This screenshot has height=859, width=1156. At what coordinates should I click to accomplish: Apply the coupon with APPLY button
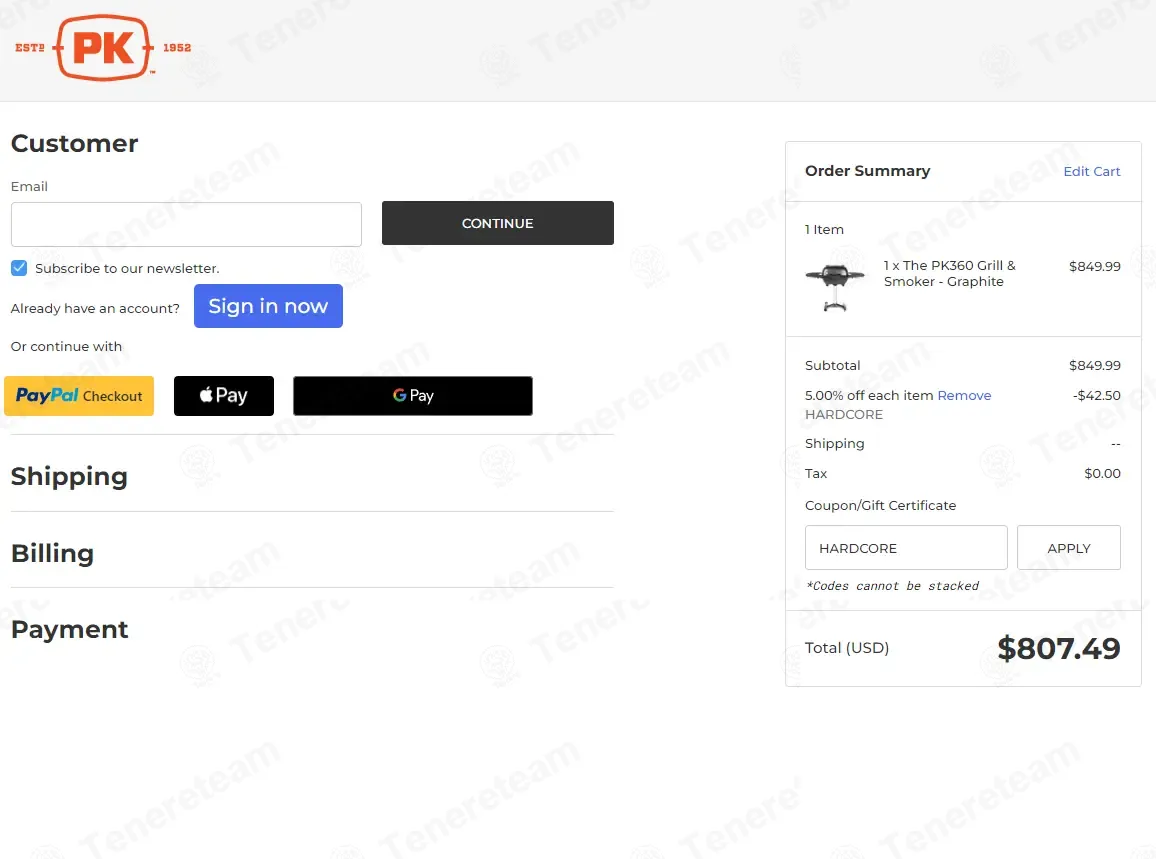click(x=1068, y=548)
